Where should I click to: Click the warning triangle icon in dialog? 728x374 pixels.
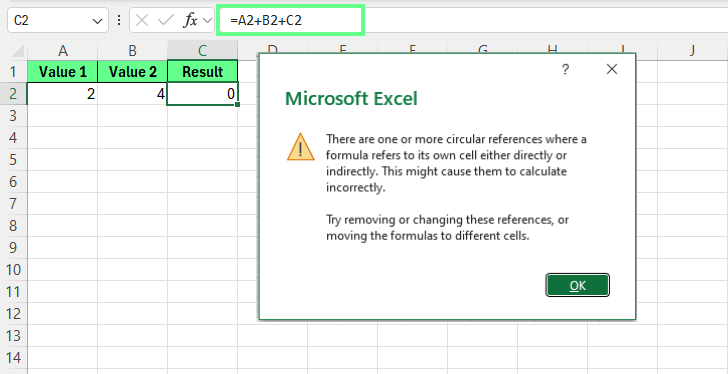tap(301, 147)
